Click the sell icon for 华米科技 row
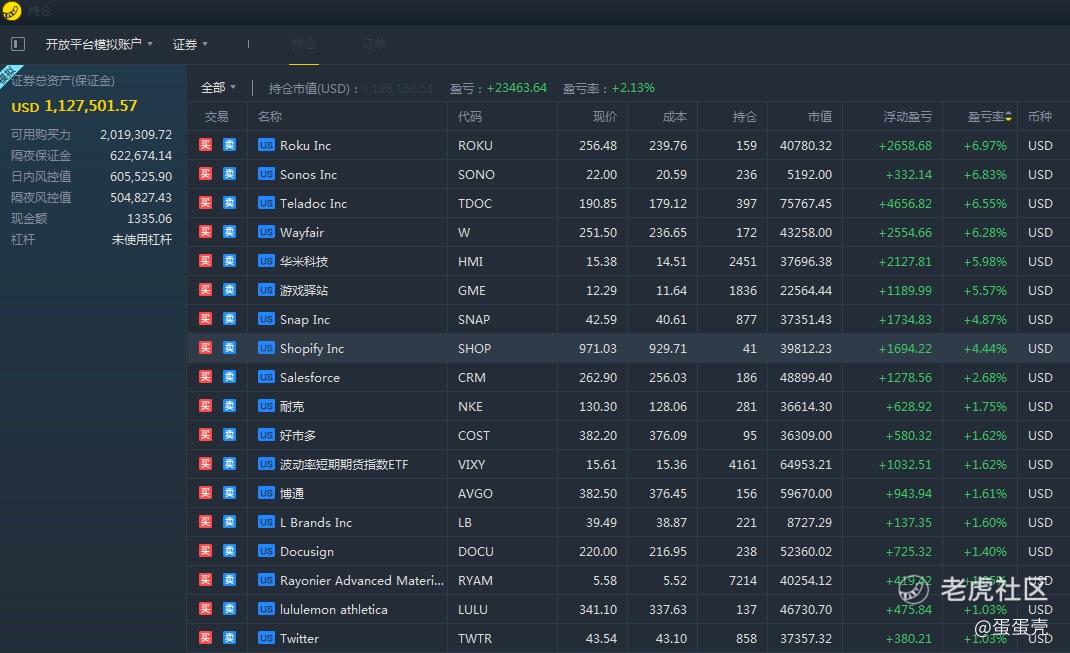The height and width of the screenshot is (653, 1070). coord(229,261)
